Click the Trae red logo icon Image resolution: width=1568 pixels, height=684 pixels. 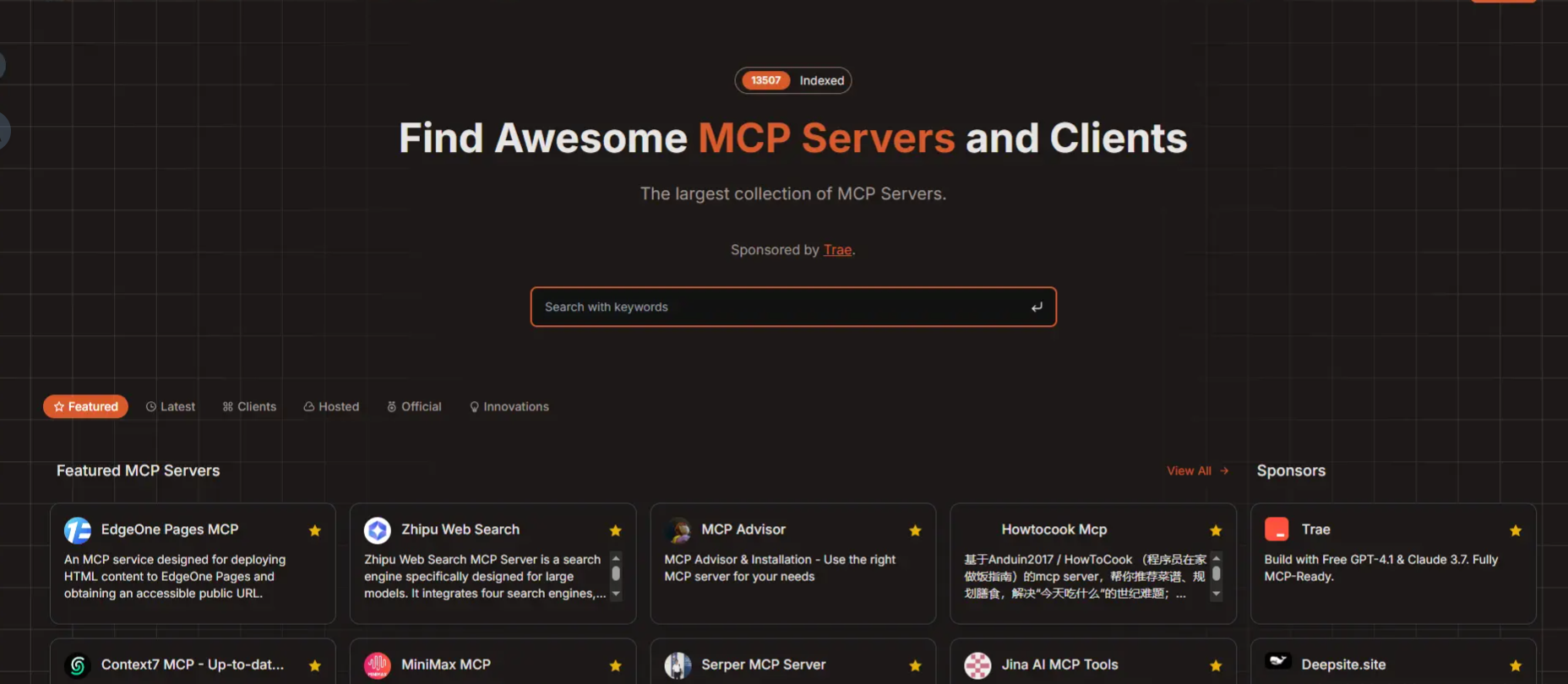(x=1277, y=529)
